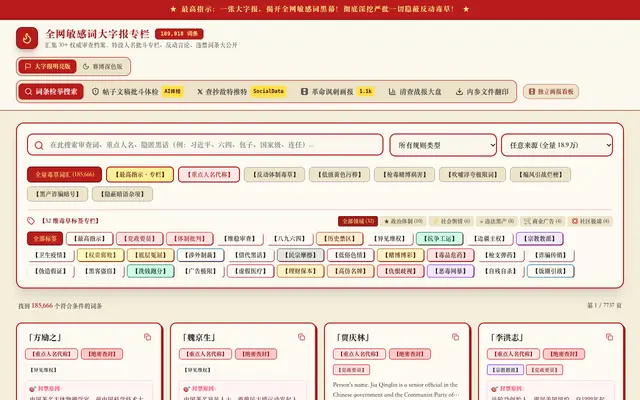Select the 【涉外制裁】 tag
This screenshot has width=640, height=400.
click(200, 255)
